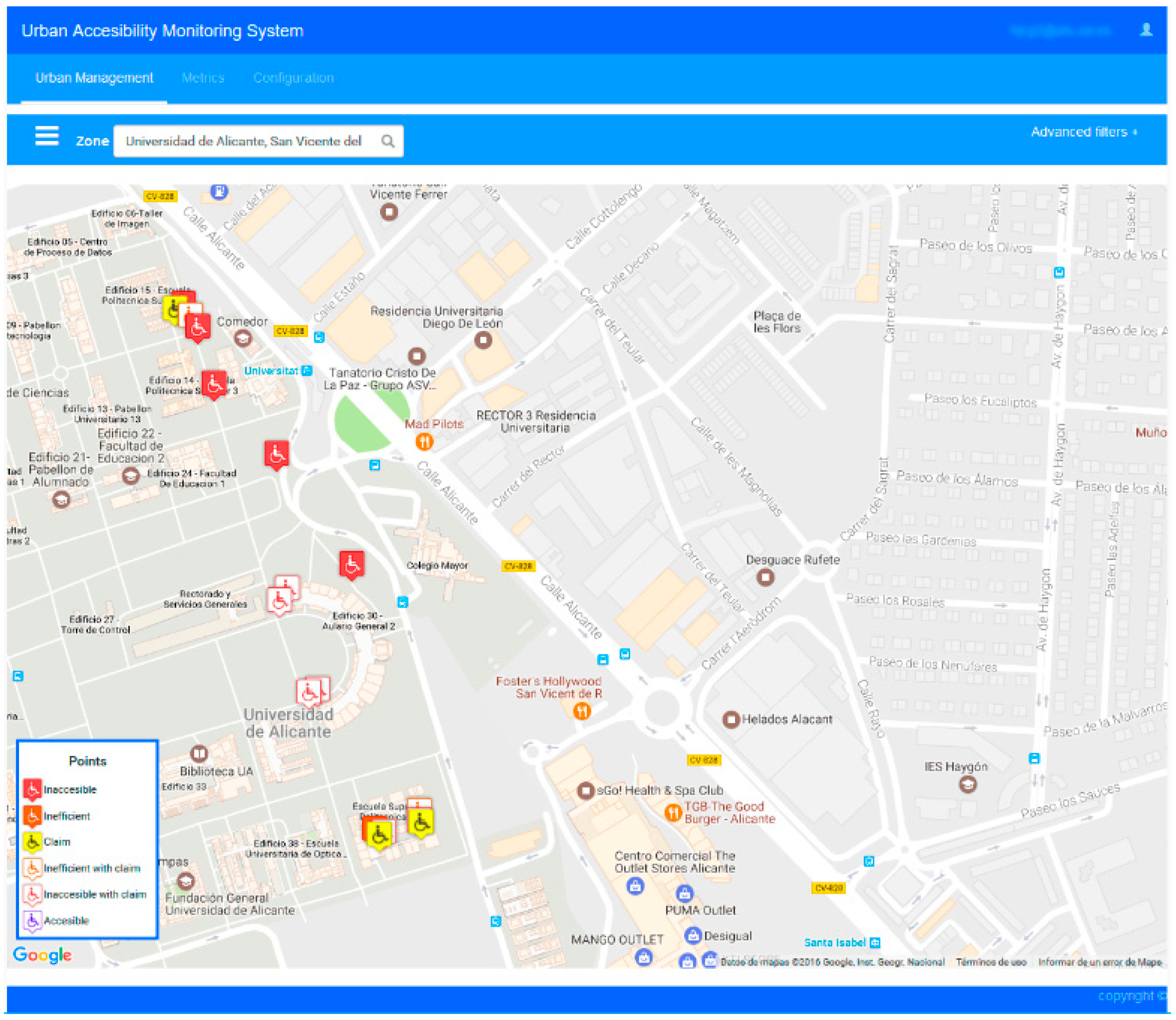
Task: Click the Universitat tram station icon
Action: pyautogui.click(x=307, y=370)
